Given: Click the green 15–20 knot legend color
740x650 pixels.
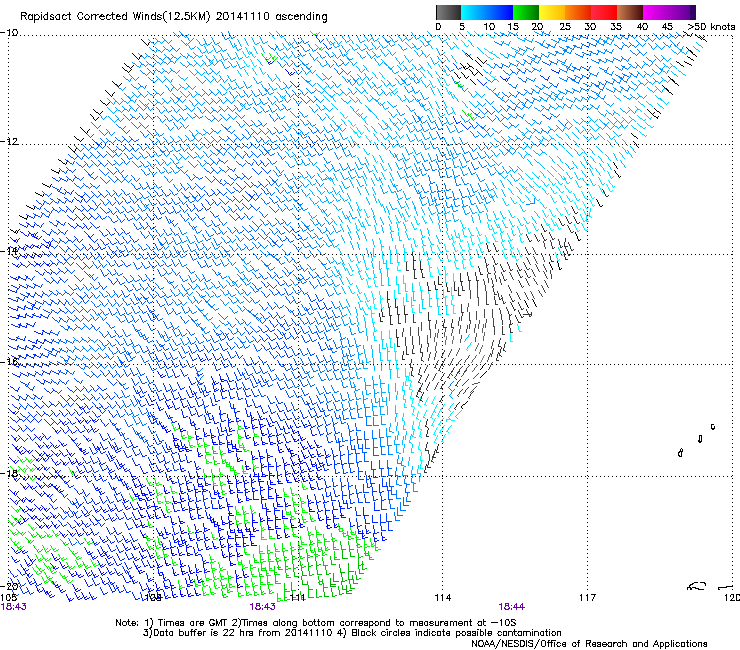Looking at the screenshot, I should pyautogui.click(x=526, y=12).
